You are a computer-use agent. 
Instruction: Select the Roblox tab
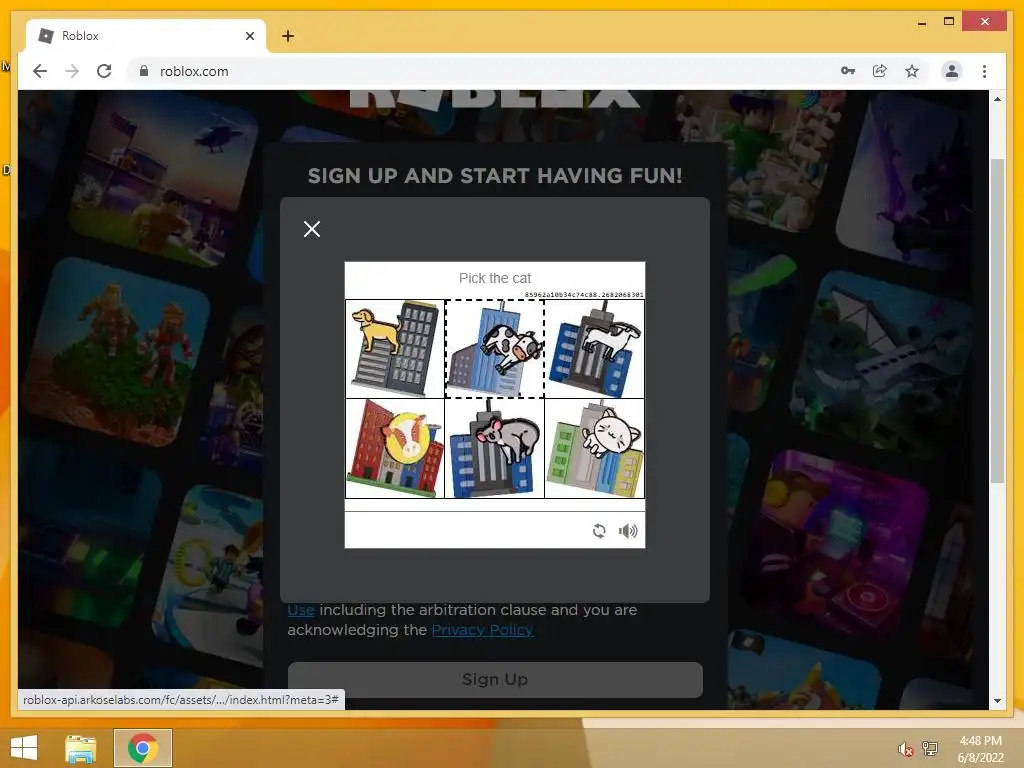pyautogui.click(x=146, y=36)
